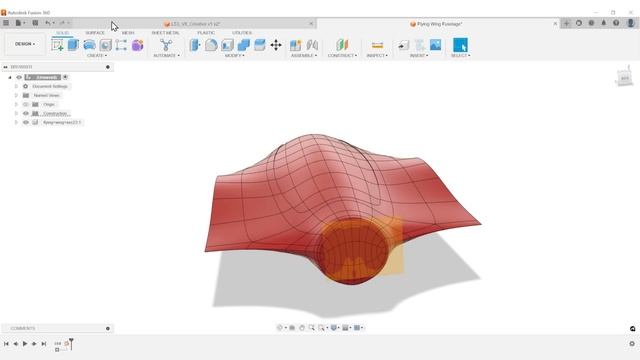Click the Save icon in quick access bar
This screenshot has height=360, width=640.
[x=35, y=23]
